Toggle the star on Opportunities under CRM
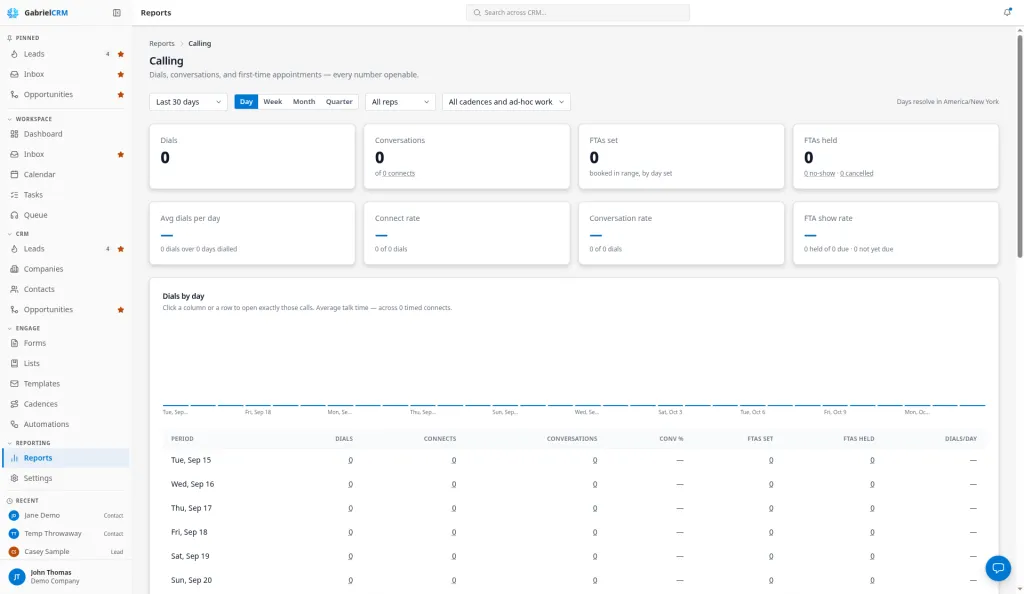 [x=121, y=309]
